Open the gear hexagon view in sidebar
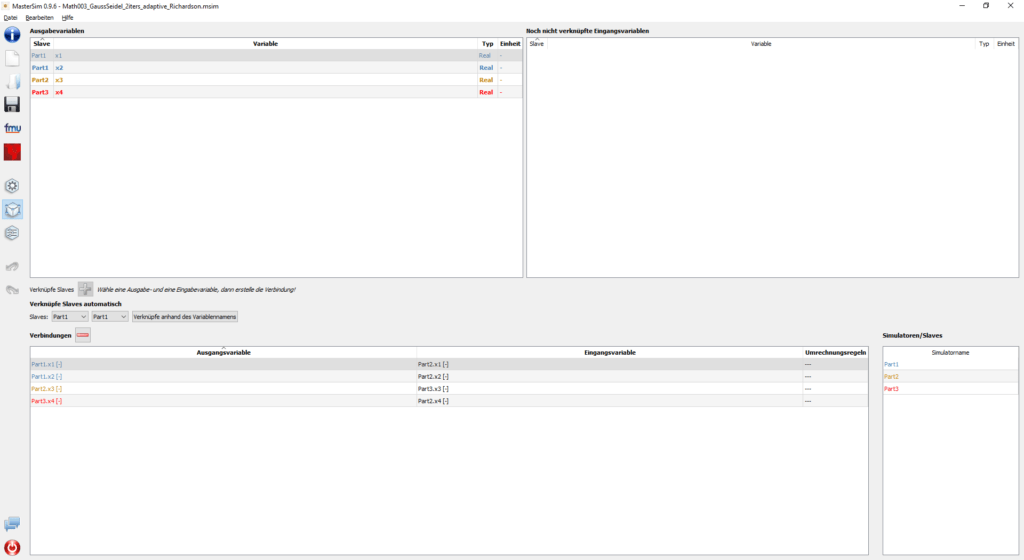Image resolution: width=1024 pixels, height=560 pixels. coord(12,186)
